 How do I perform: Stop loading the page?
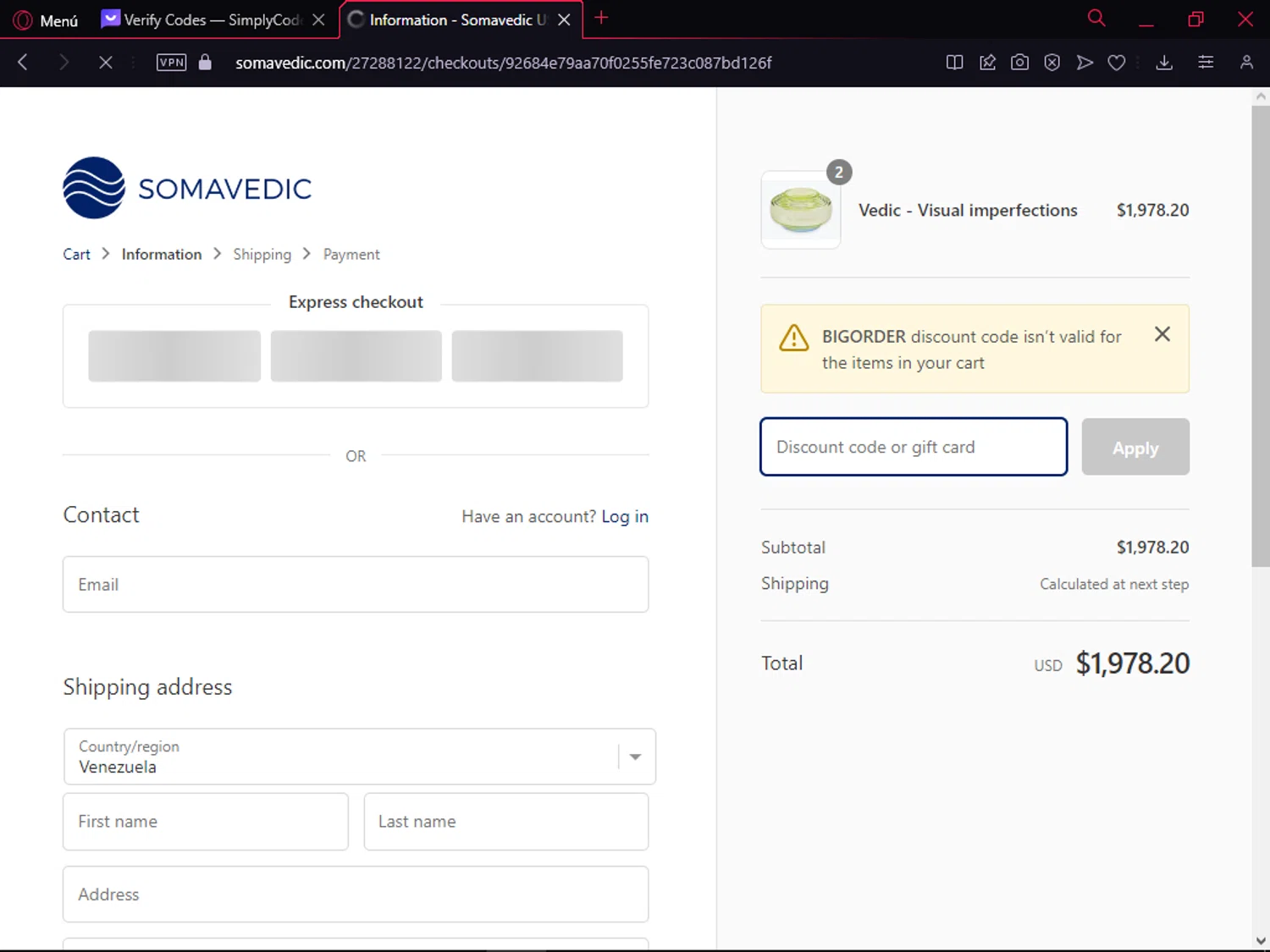click(105, 62)
